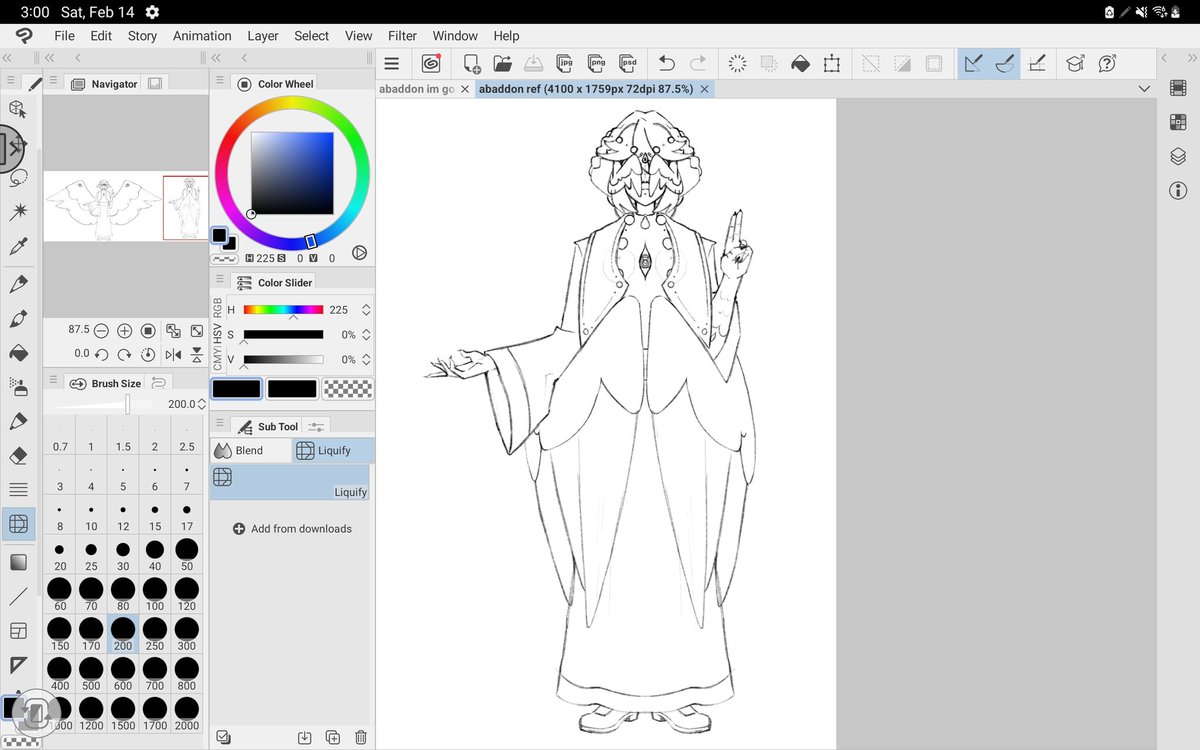Image resolution: width=1200 pixels, height=750 pixels.
Task: Toggle Snap to Grid
Action: (1037, 63)
